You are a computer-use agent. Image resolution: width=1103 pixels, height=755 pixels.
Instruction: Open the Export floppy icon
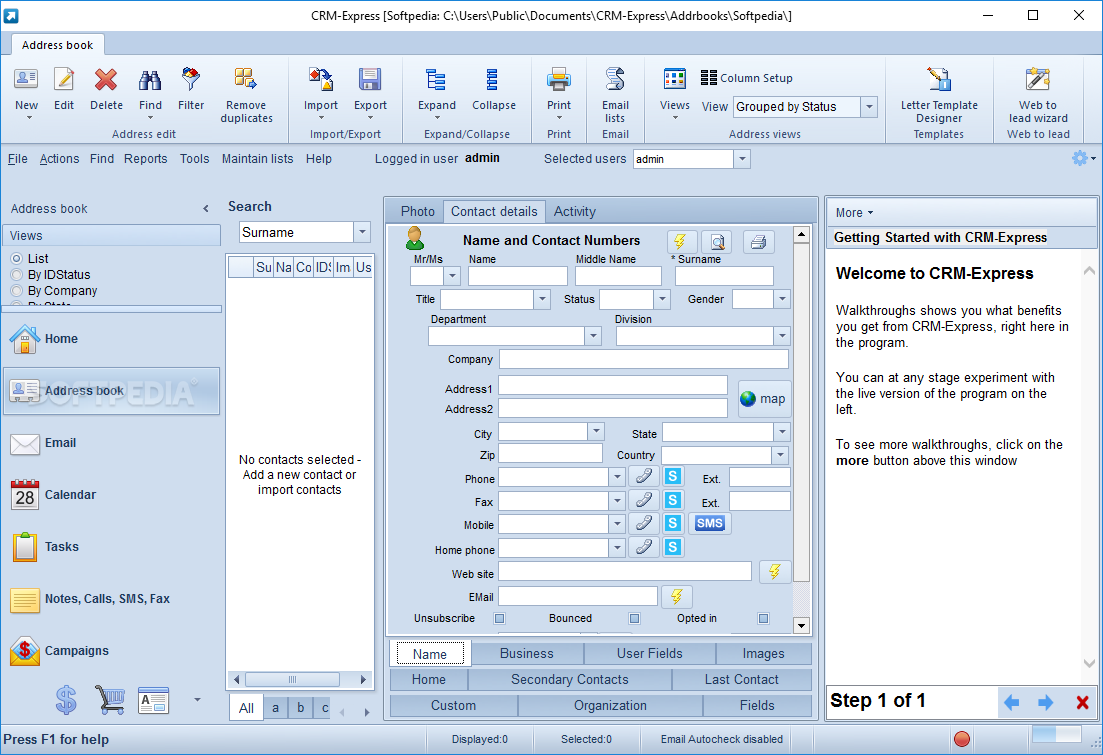(370, 80)
